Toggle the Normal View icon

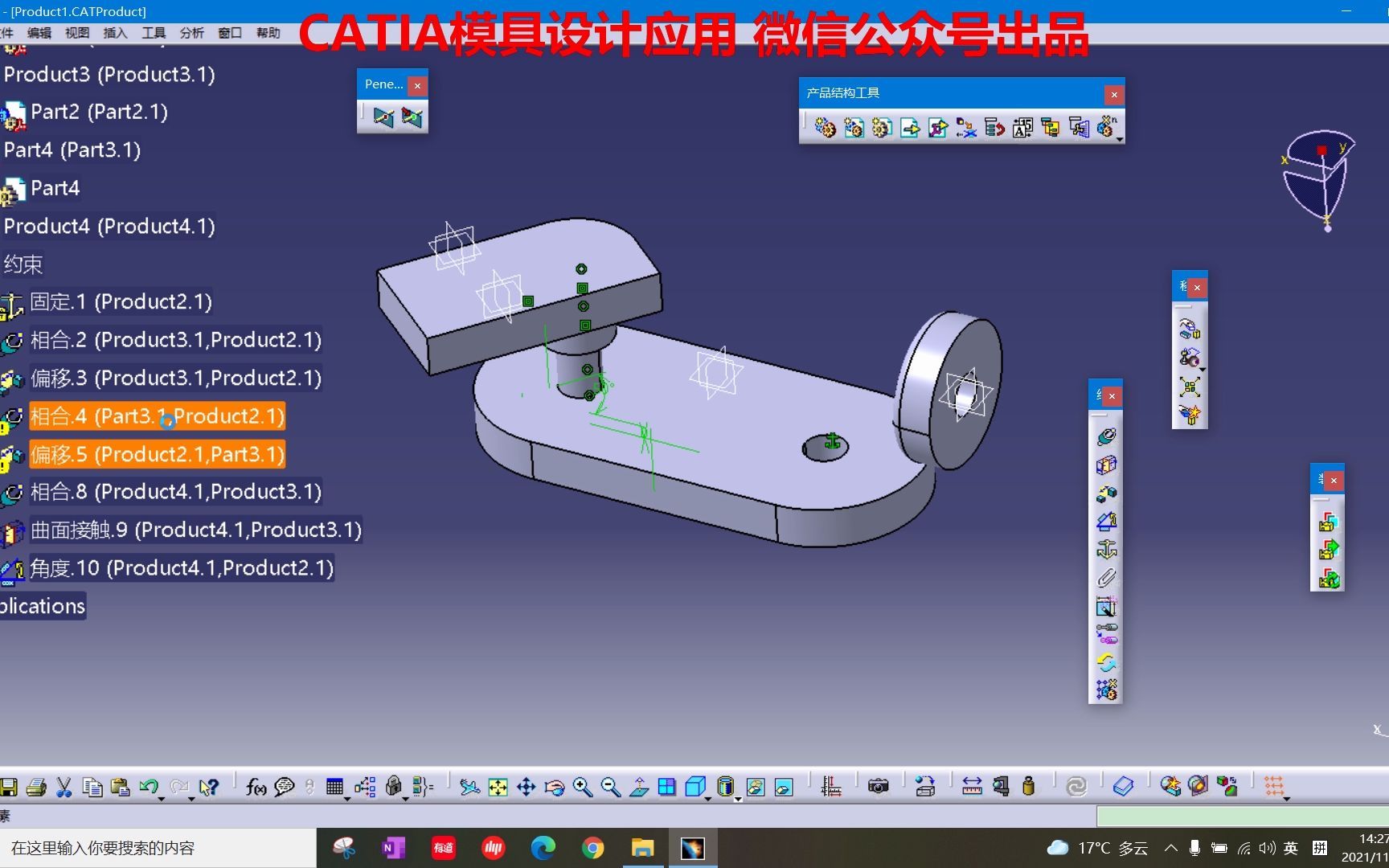[x=639, y=787]
